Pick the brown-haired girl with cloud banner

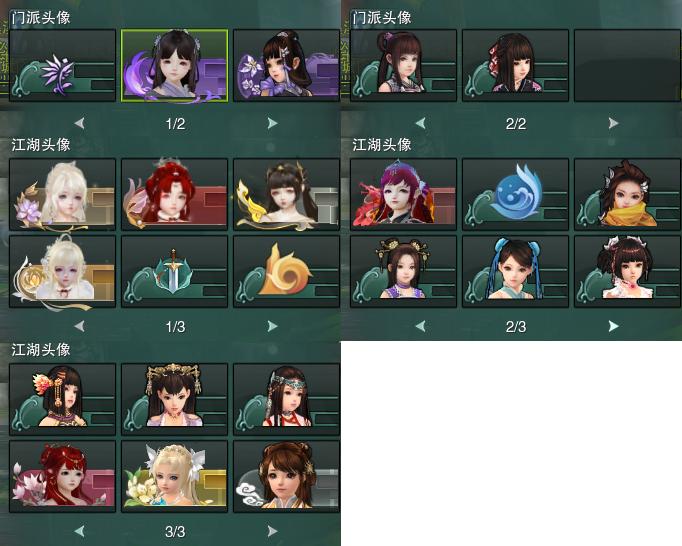point(286,476)
